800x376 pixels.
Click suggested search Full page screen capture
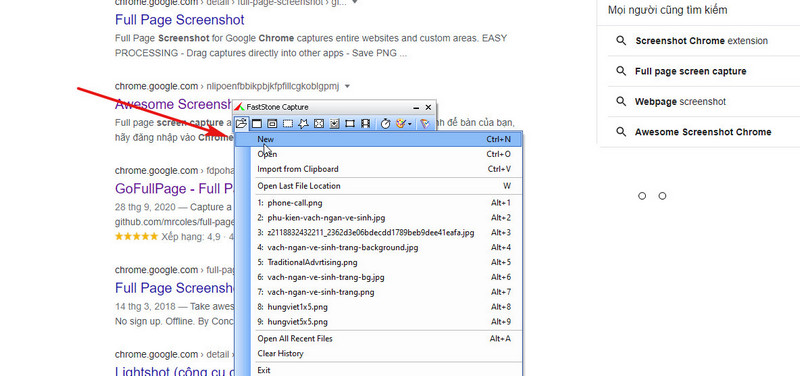(690, 71)
